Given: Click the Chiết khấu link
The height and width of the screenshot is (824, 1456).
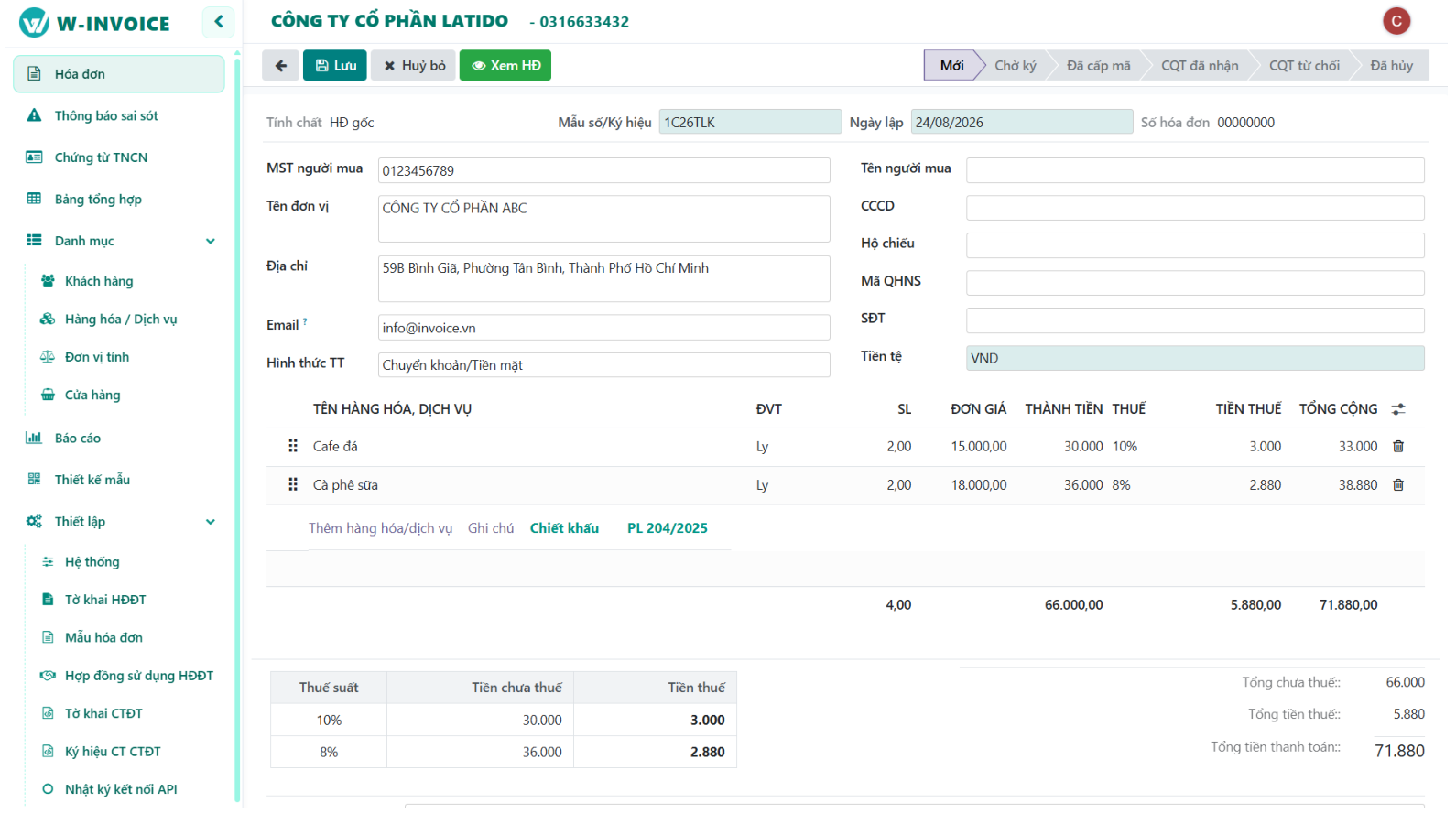Looking at the screenshot, I should point(564,528).
